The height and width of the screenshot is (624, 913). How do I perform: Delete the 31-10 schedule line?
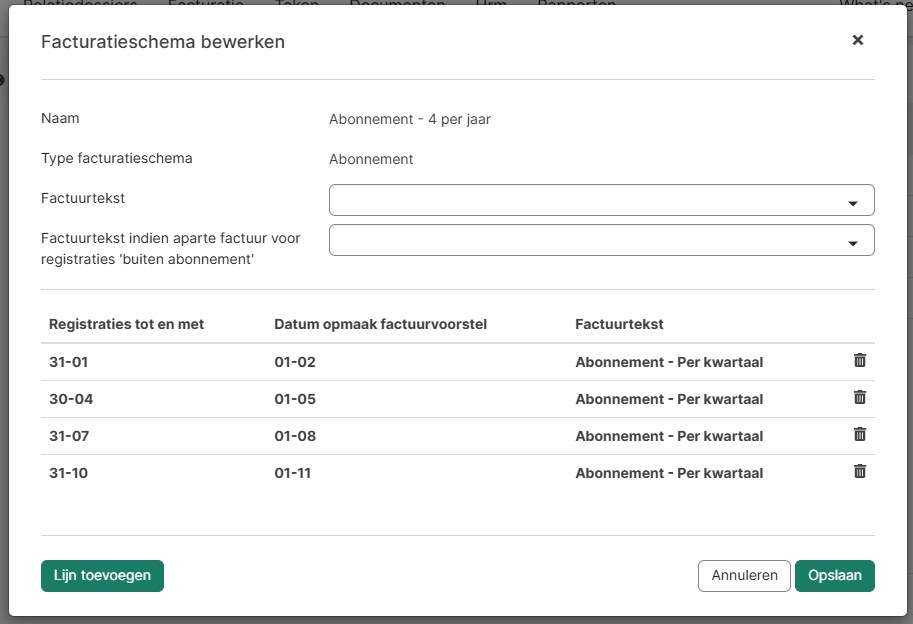pyautogui.click(x=859, y=472)
